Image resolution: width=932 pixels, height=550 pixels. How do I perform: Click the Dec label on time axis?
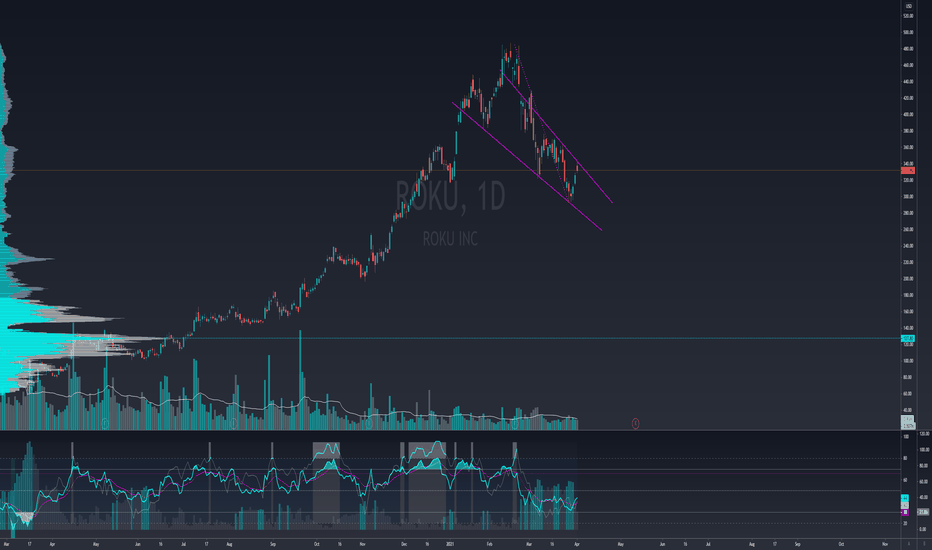404,543
